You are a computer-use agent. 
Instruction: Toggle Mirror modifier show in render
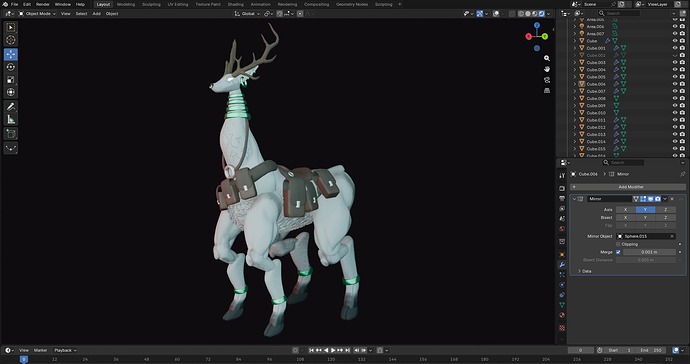coord(657,199)
